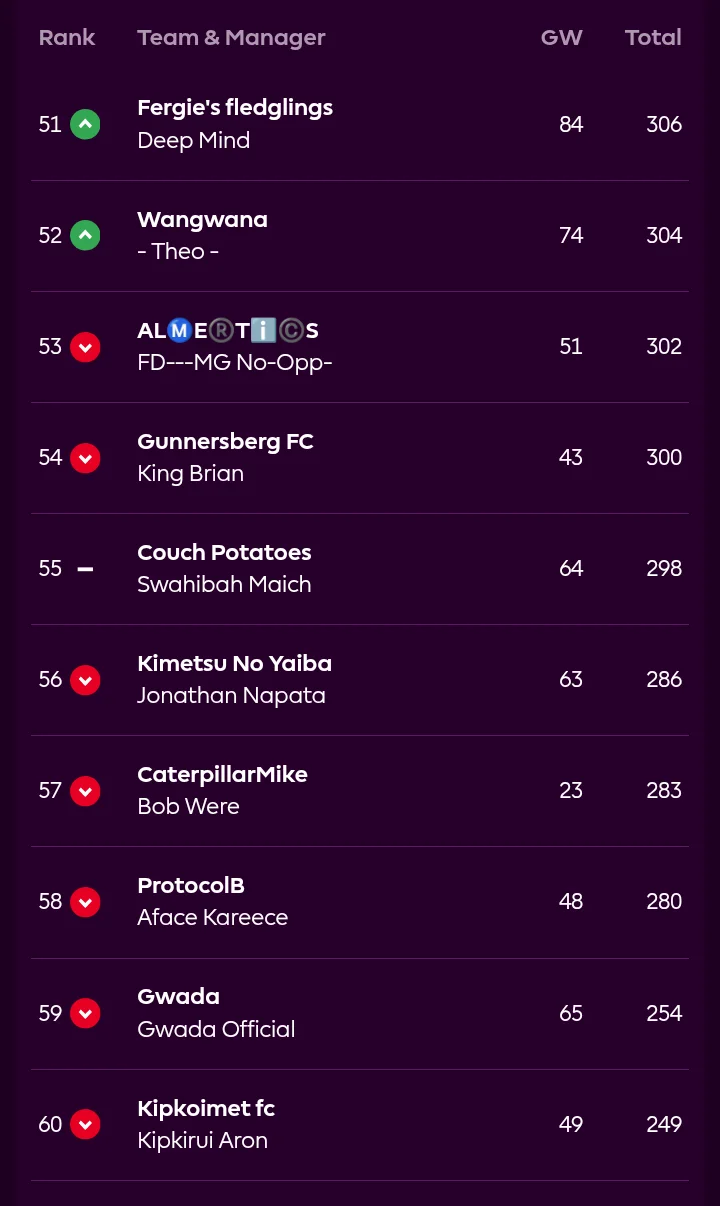Open Fergie's fledglings team
Screen dimensions: 720x1206
pos(235,108)
